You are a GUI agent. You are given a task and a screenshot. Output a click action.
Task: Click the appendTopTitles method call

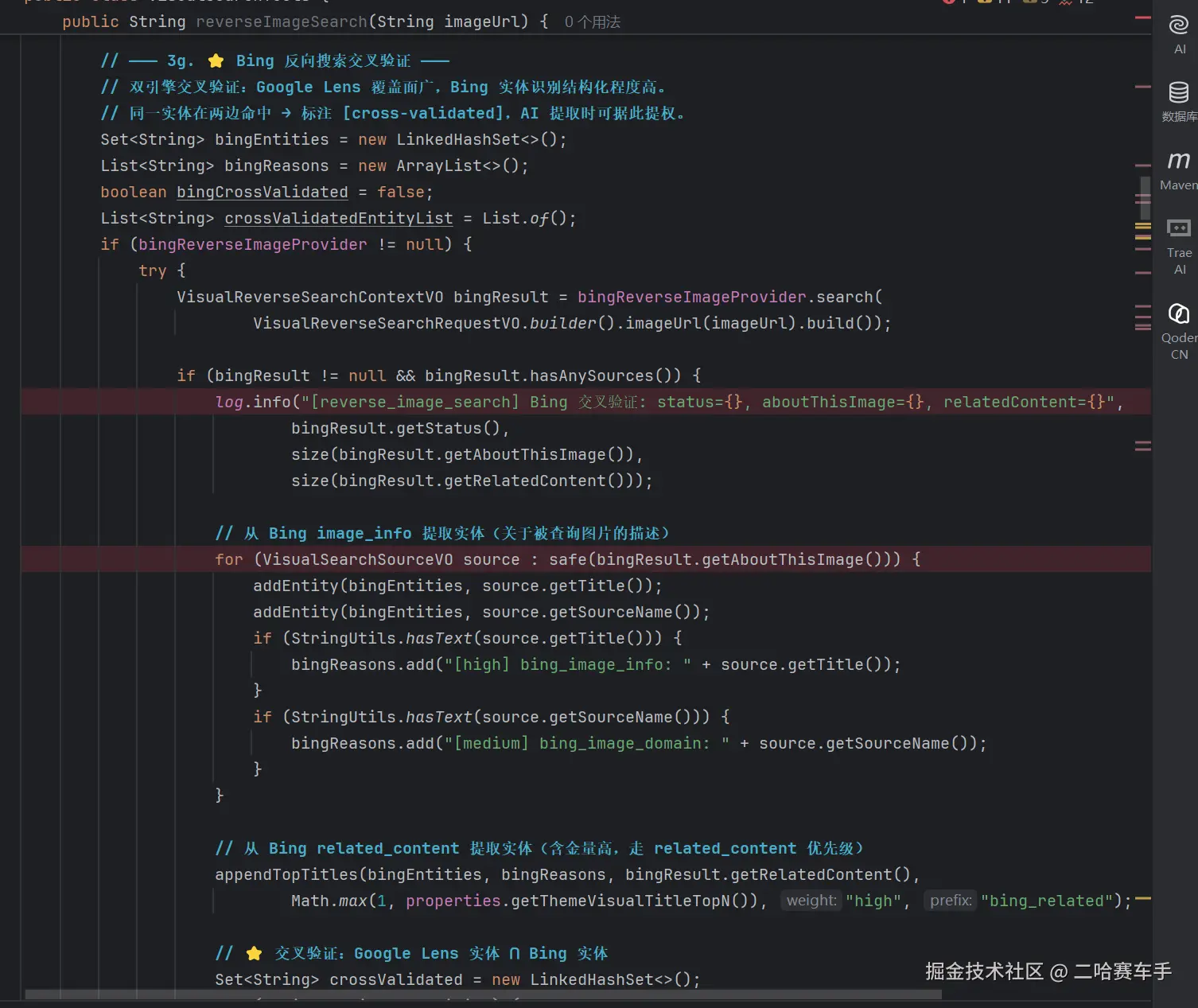[x=286, y=874]
